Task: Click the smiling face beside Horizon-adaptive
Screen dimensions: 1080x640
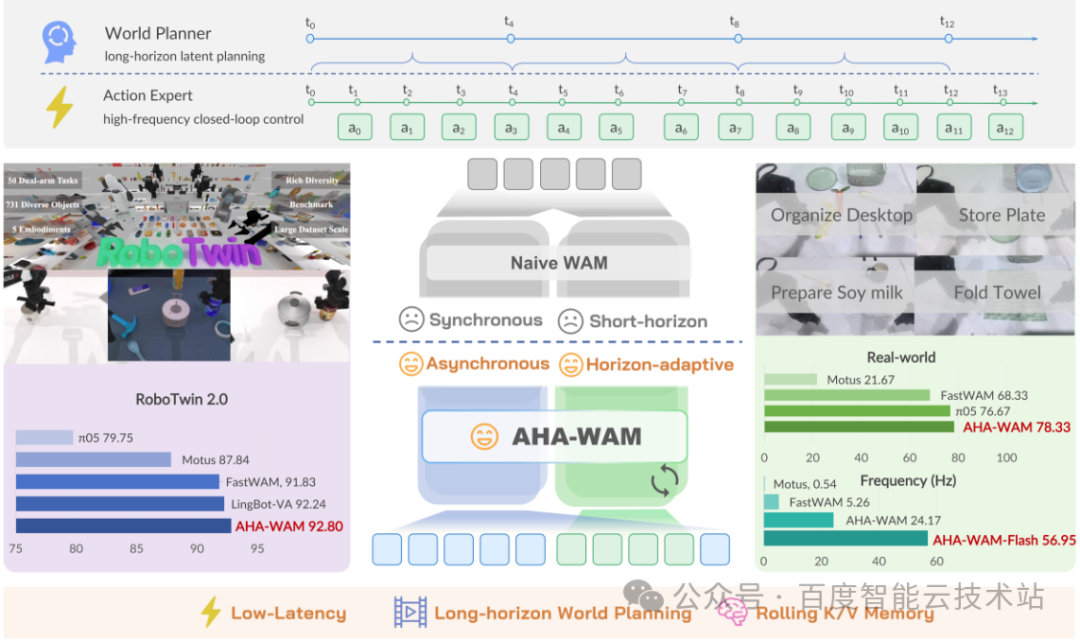Action: [x=570, y=364]
